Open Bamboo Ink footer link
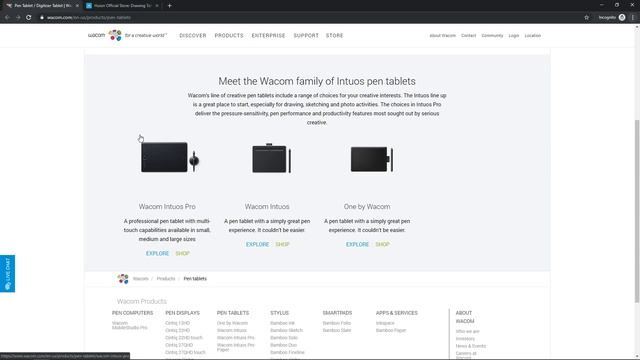Viewport: 640px width, 360px height. point(282,323)
